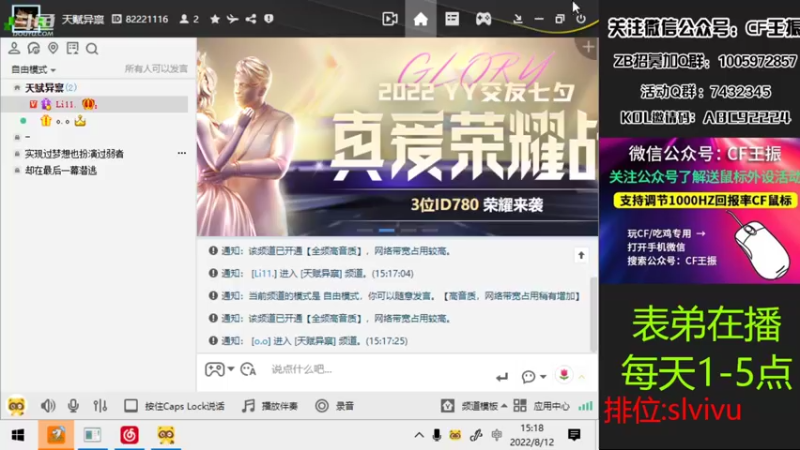Open the YY raccoon taskbar icon

(x=166, y=435)
